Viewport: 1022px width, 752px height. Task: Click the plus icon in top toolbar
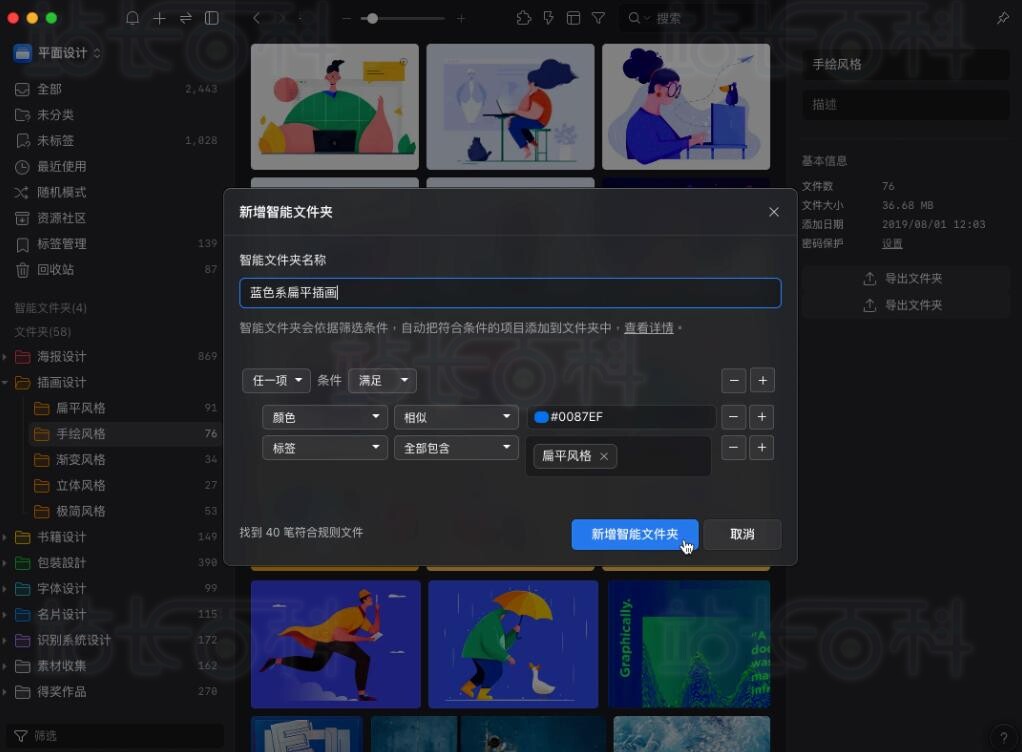coord(160,18)
